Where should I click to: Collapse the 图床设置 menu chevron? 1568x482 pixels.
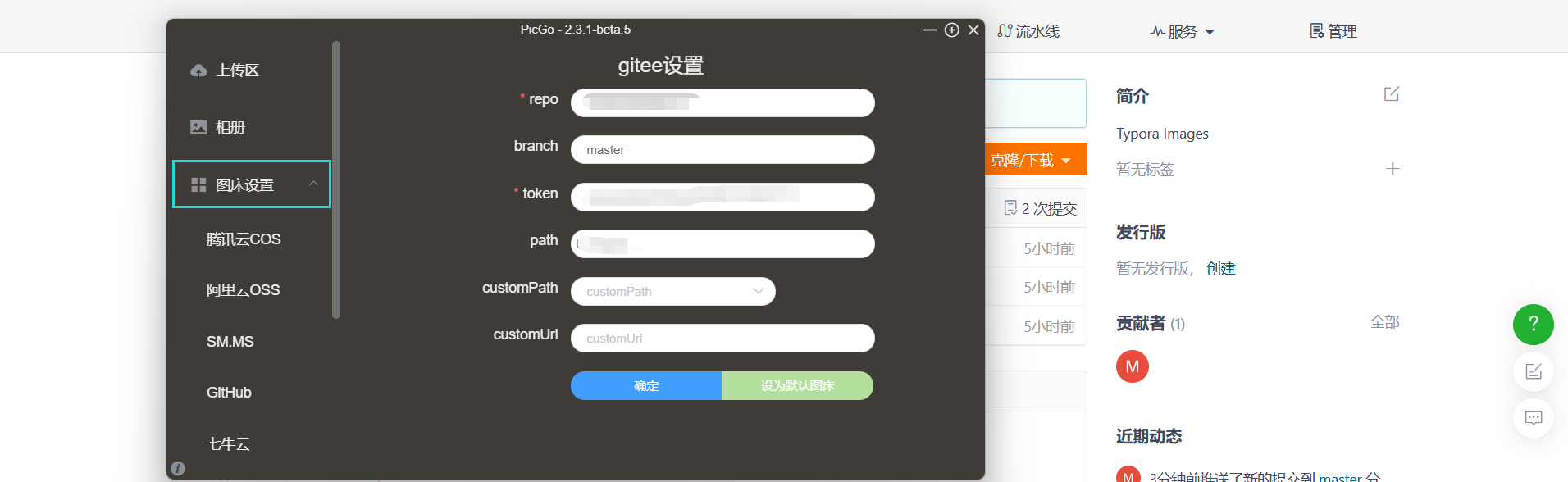pos(313,184)
